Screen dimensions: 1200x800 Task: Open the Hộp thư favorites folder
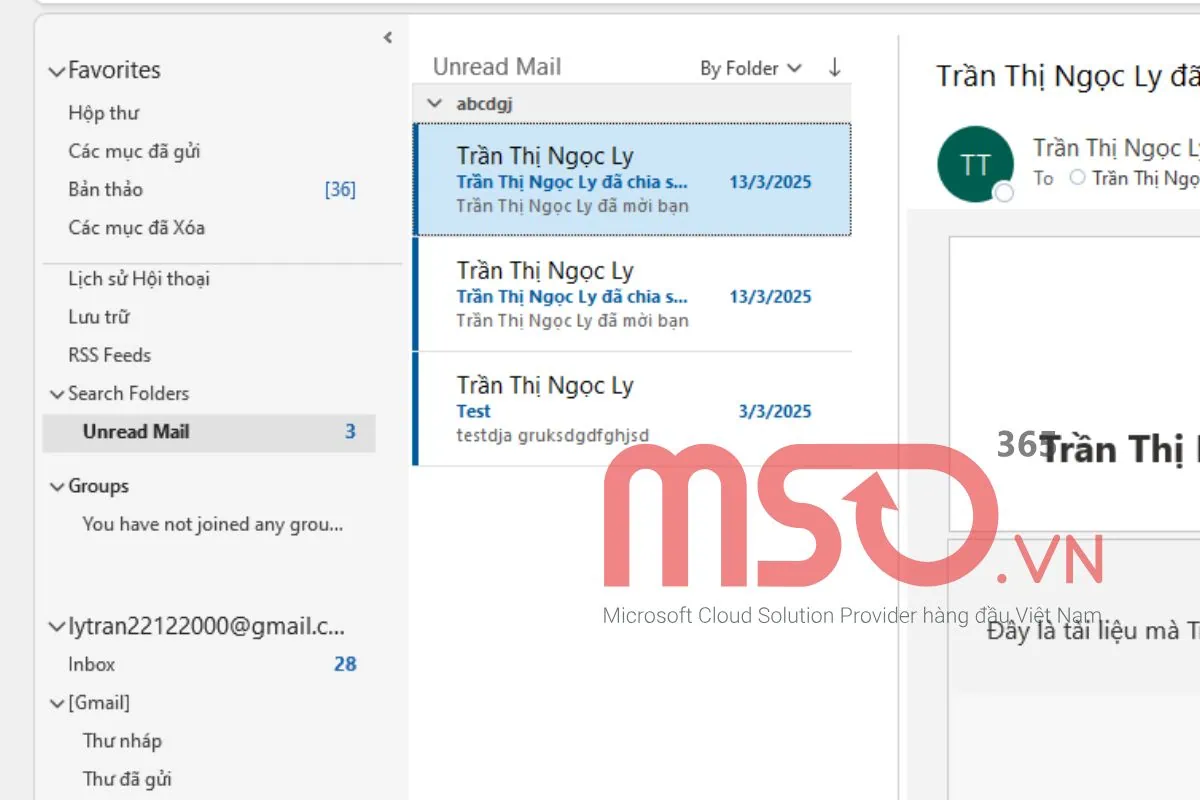click(103, 113)
